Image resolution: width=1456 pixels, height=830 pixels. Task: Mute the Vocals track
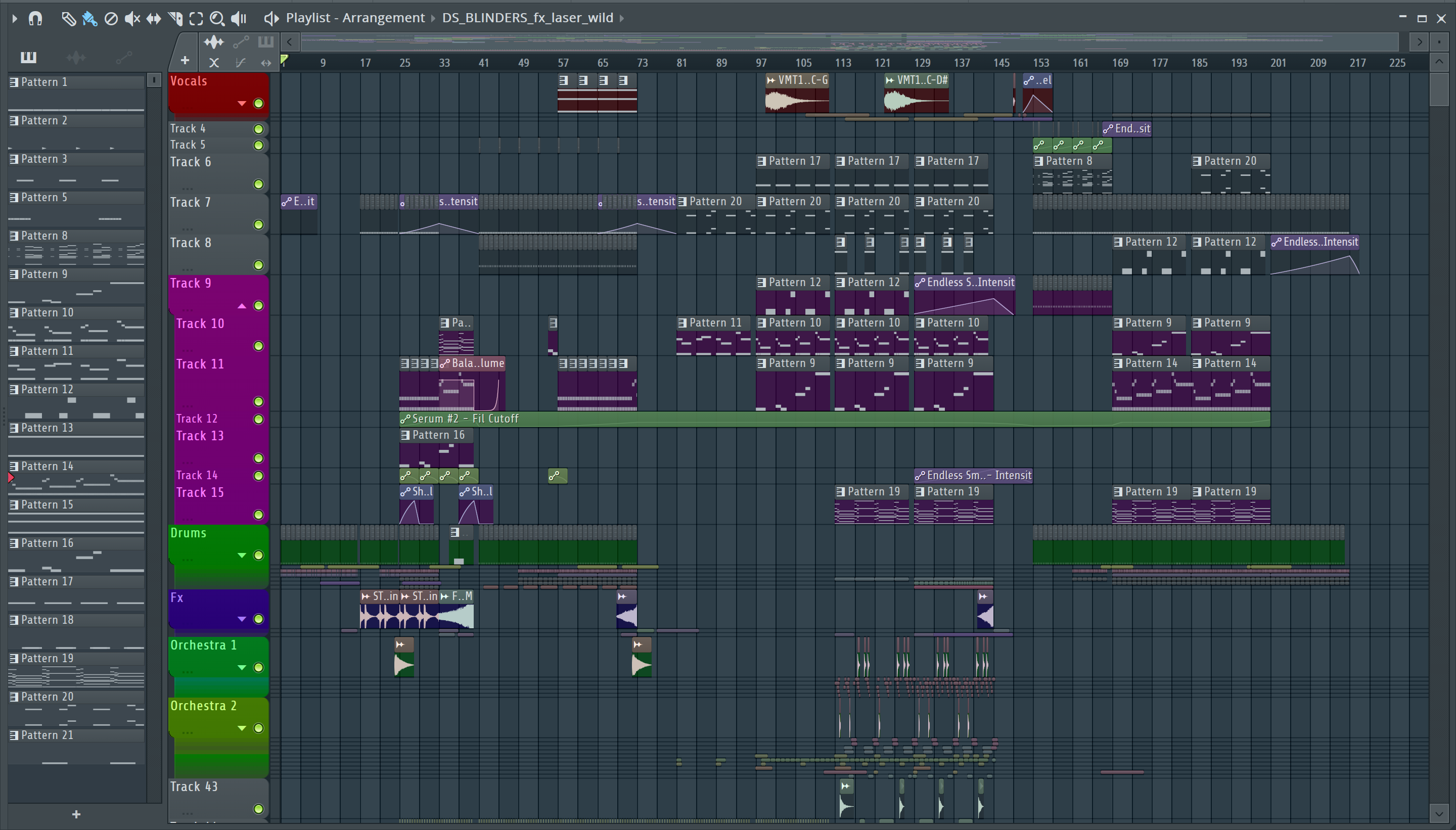[x=258, y=104]
